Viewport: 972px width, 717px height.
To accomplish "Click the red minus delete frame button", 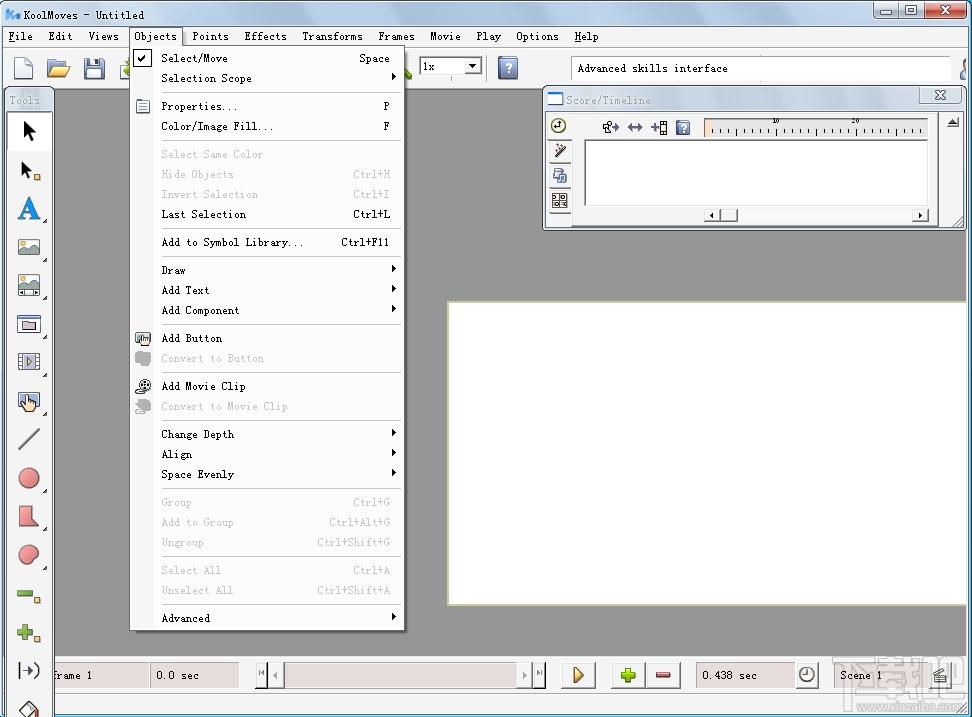I will coord(662,675).
